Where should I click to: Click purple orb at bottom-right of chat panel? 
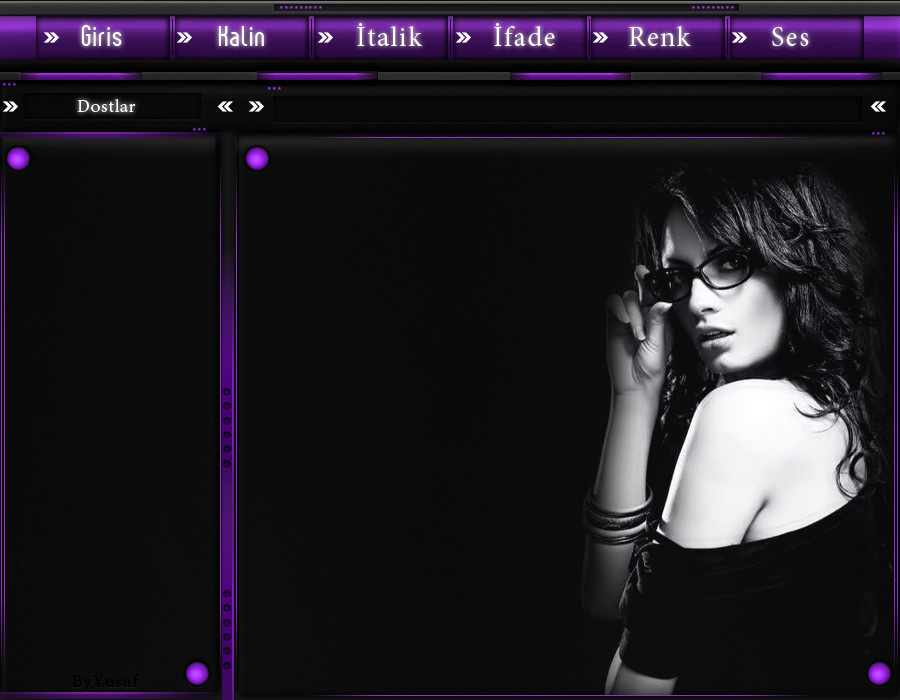[x=879, y=673]
